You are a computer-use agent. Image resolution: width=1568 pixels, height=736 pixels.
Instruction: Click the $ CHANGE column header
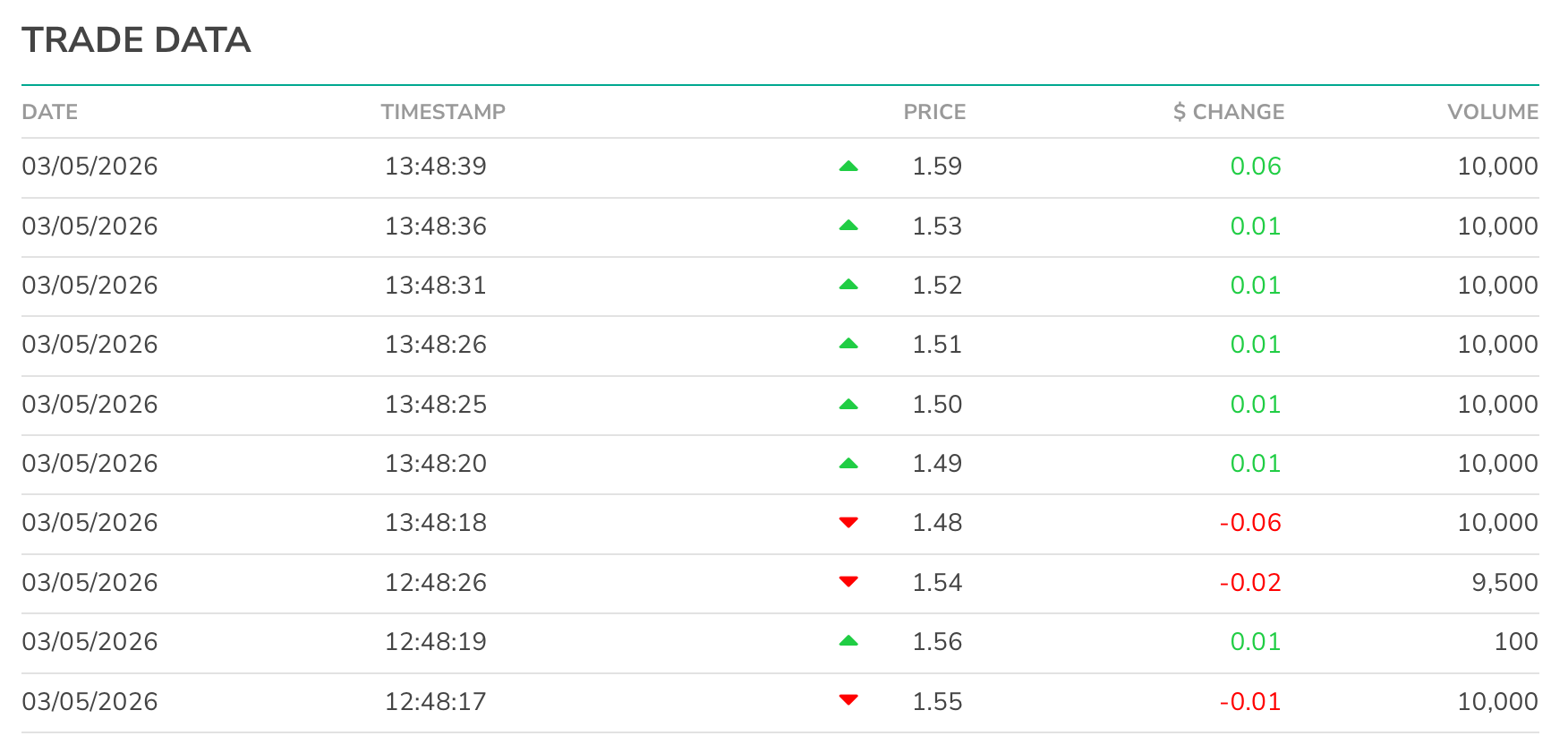[1229, 112]
